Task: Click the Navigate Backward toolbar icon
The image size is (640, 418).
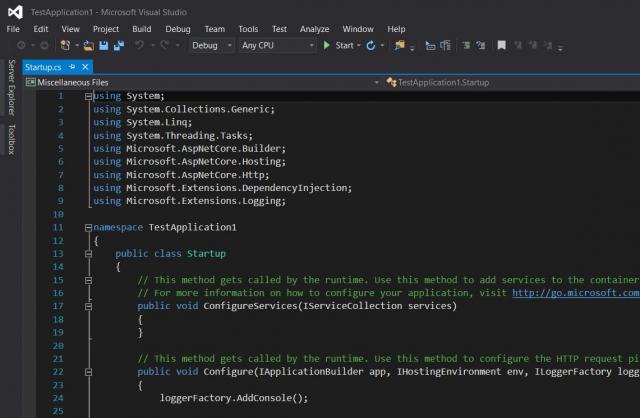Action: point(21,45)
